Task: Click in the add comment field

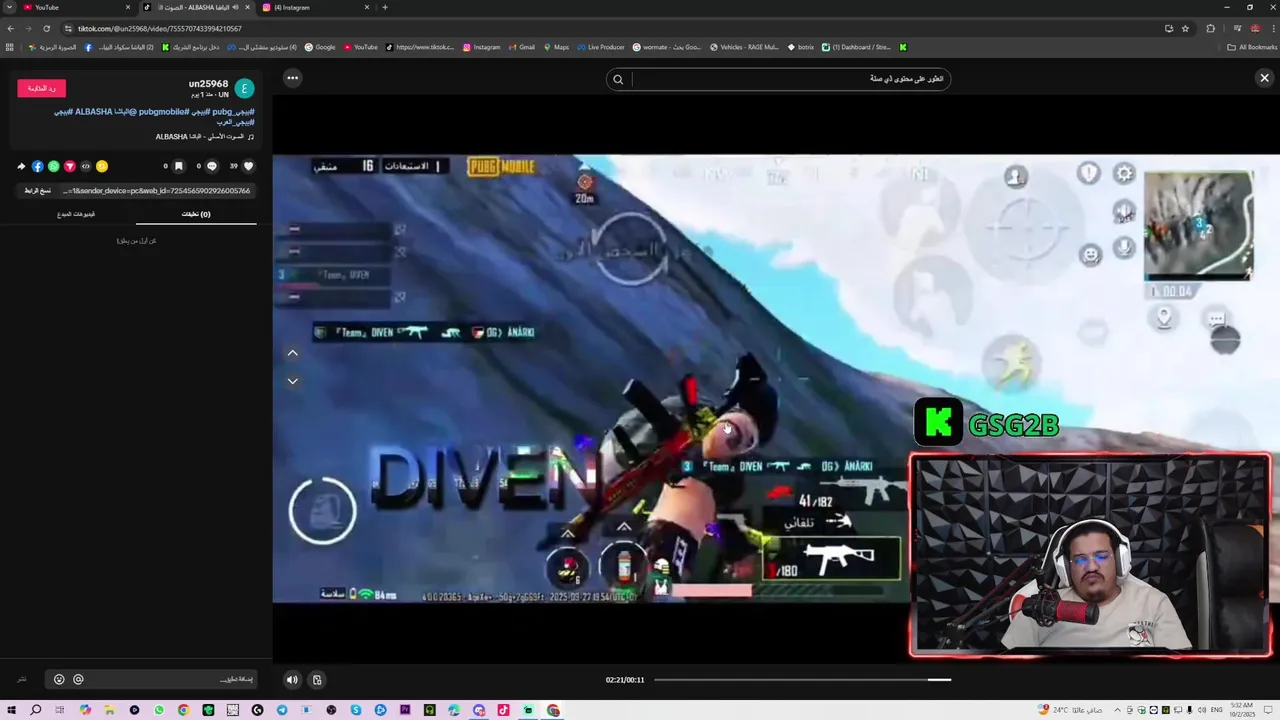Action: (150, 680)
